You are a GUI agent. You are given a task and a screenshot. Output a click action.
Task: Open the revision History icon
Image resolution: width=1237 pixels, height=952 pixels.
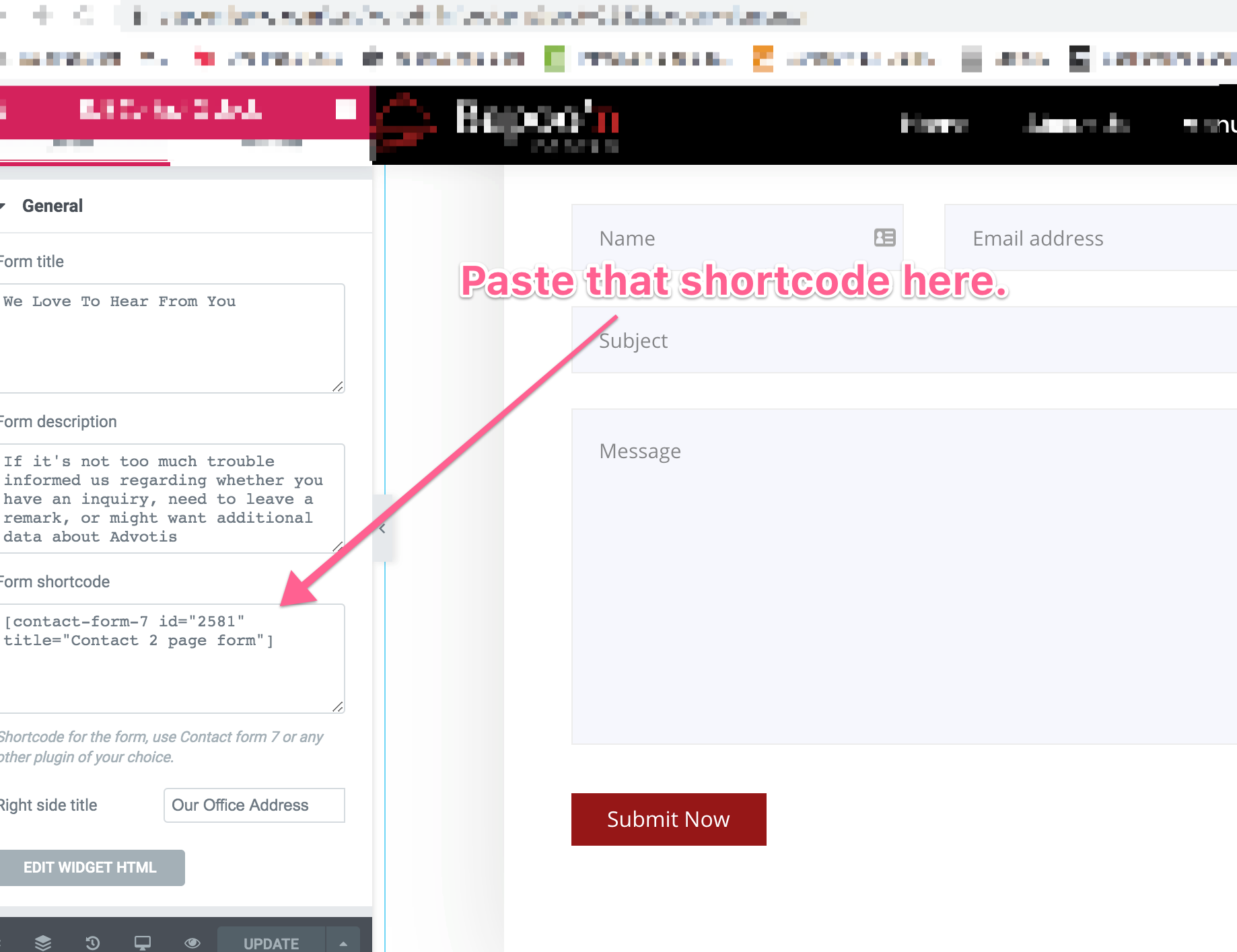93,943
